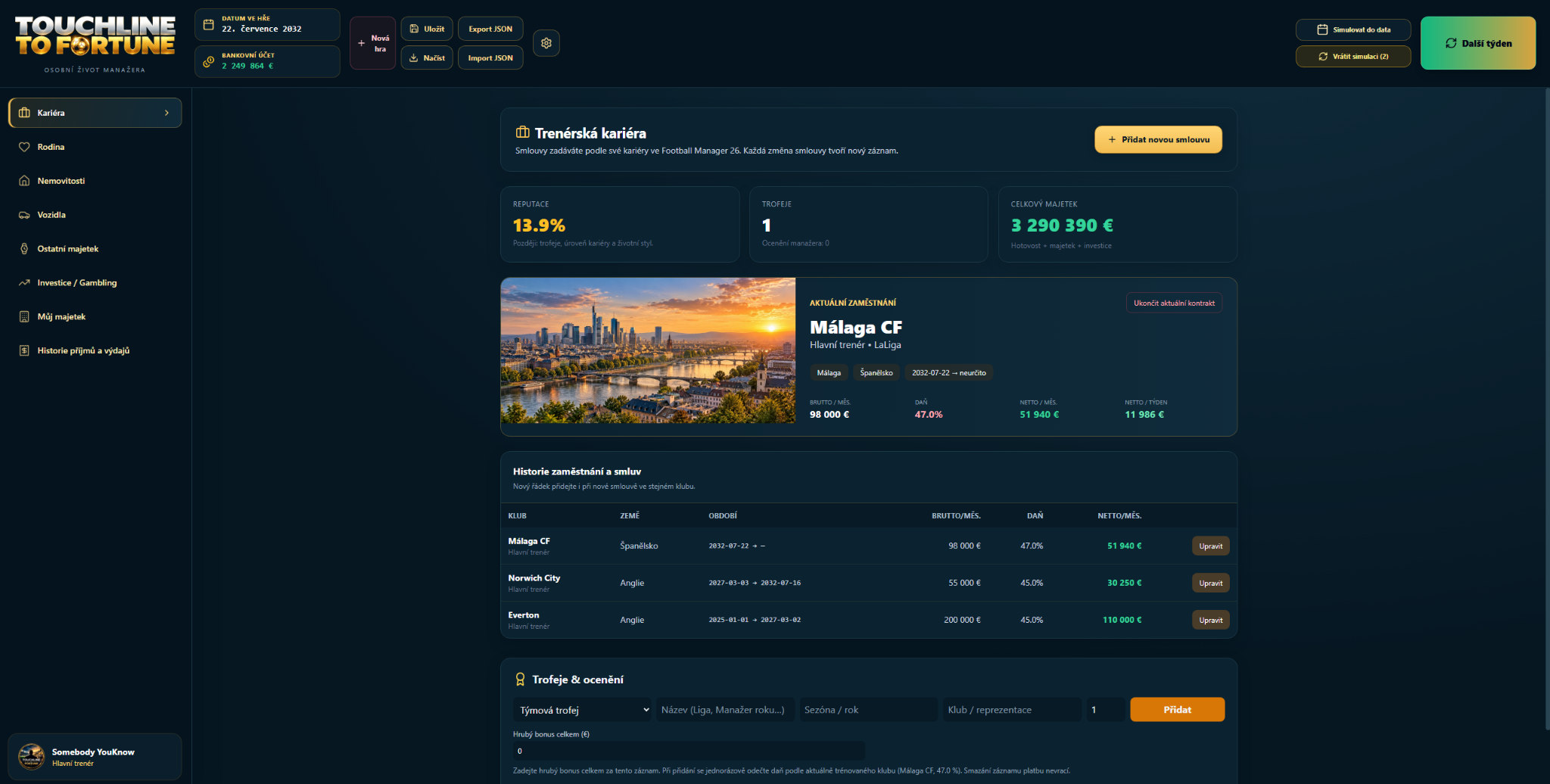
Task: Click the Klub / reprezentace input
Action: click(1012, 710)
